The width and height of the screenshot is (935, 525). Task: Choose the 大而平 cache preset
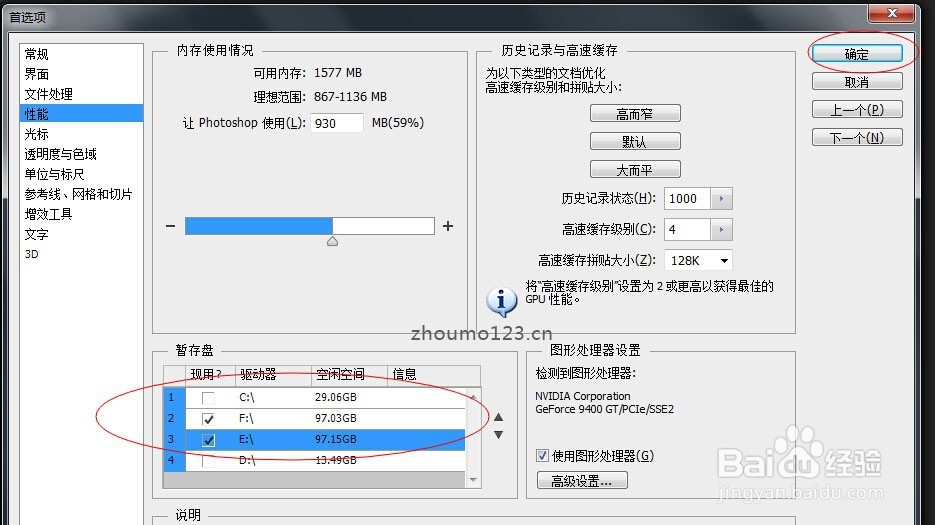coord(635,169)
